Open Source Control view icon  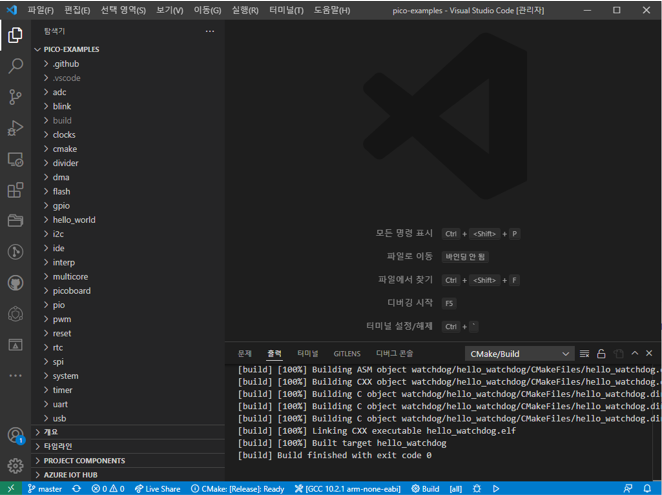pyautogui.click(x=15, y=97)
